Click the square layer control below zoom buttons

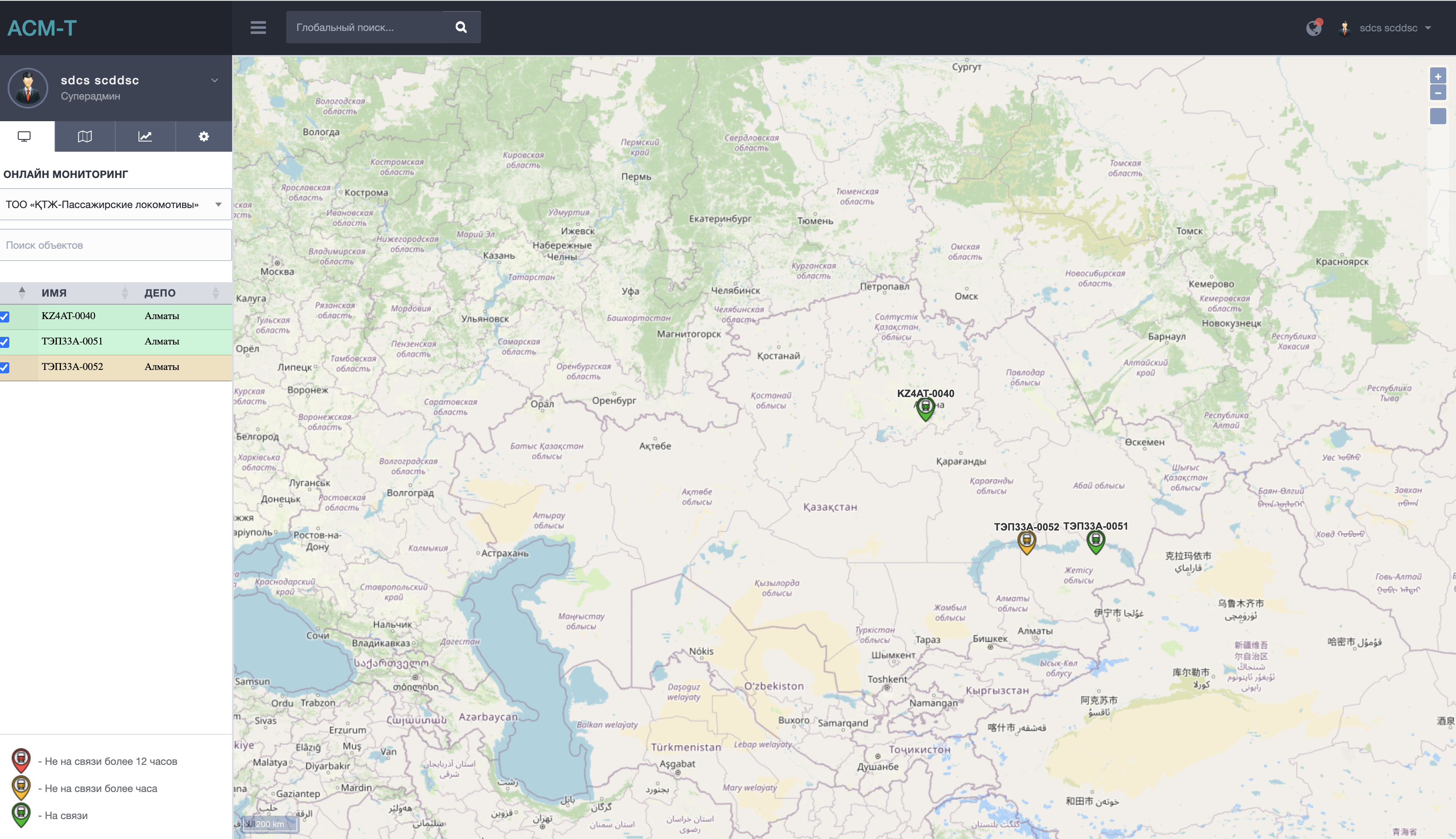pyautogui.click(x=1437, y=117)
